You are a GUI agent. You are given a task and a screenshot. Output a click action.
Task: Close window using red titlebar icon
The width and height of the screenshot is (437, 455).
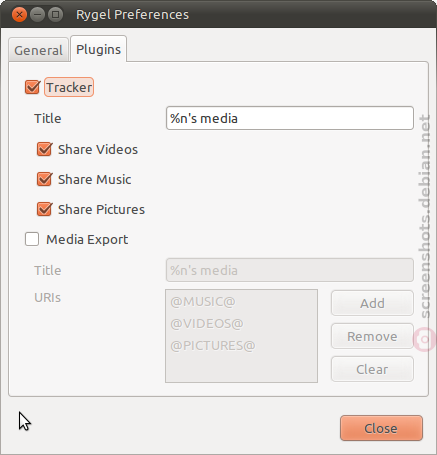[19, 15]
